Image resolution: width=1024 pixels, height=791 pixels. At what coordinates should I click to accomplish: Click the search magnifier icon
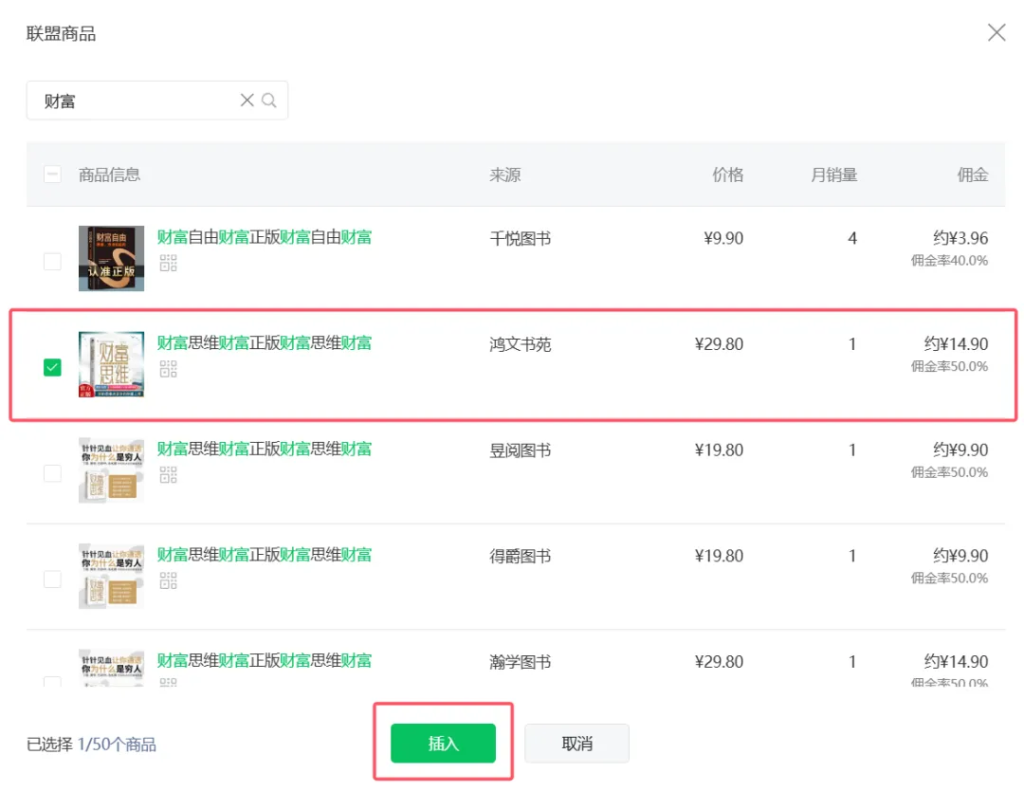268,100
